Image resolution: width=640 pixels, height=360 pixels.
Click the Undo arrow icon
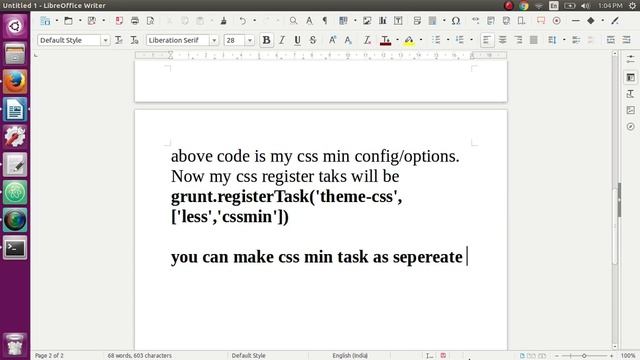[x=243, y=21]
